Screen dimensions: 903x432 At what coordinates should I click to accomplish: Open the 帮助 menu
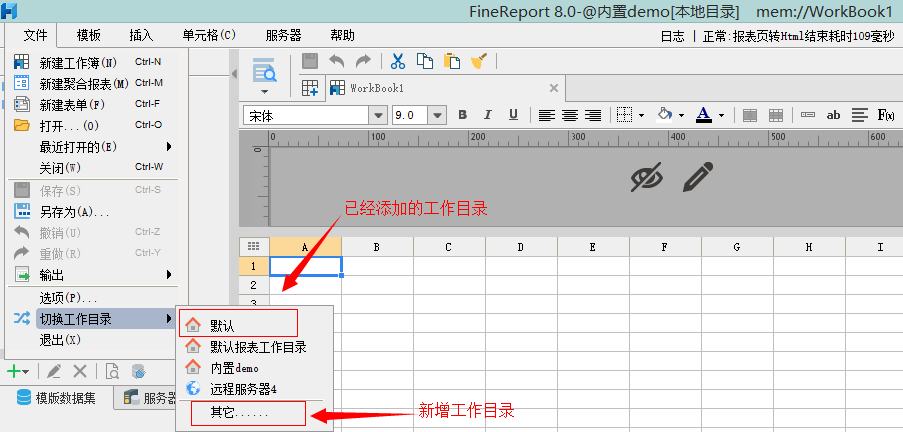click(x=343, y=36)
